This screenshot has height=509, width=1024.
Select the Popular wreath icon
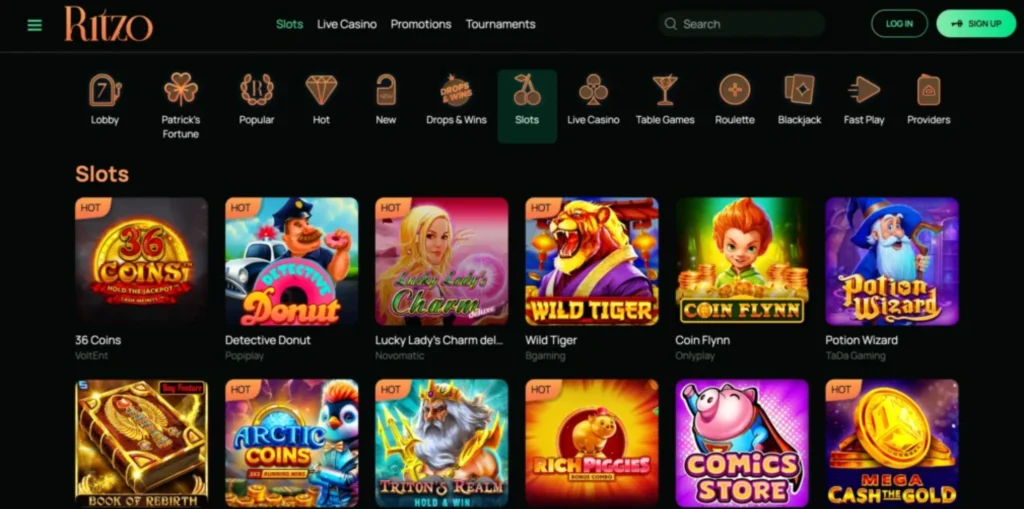257,90
